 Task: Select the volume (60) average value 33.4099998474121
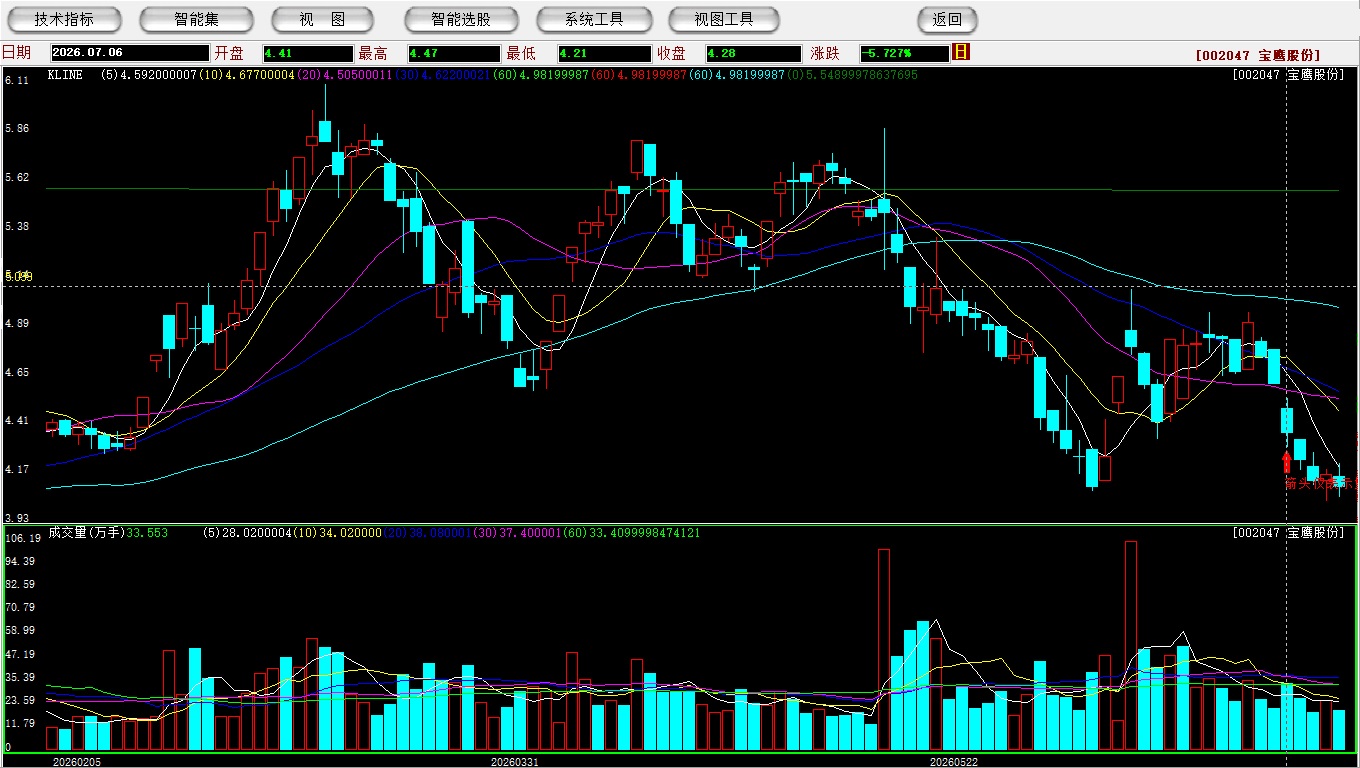(632, 533)
